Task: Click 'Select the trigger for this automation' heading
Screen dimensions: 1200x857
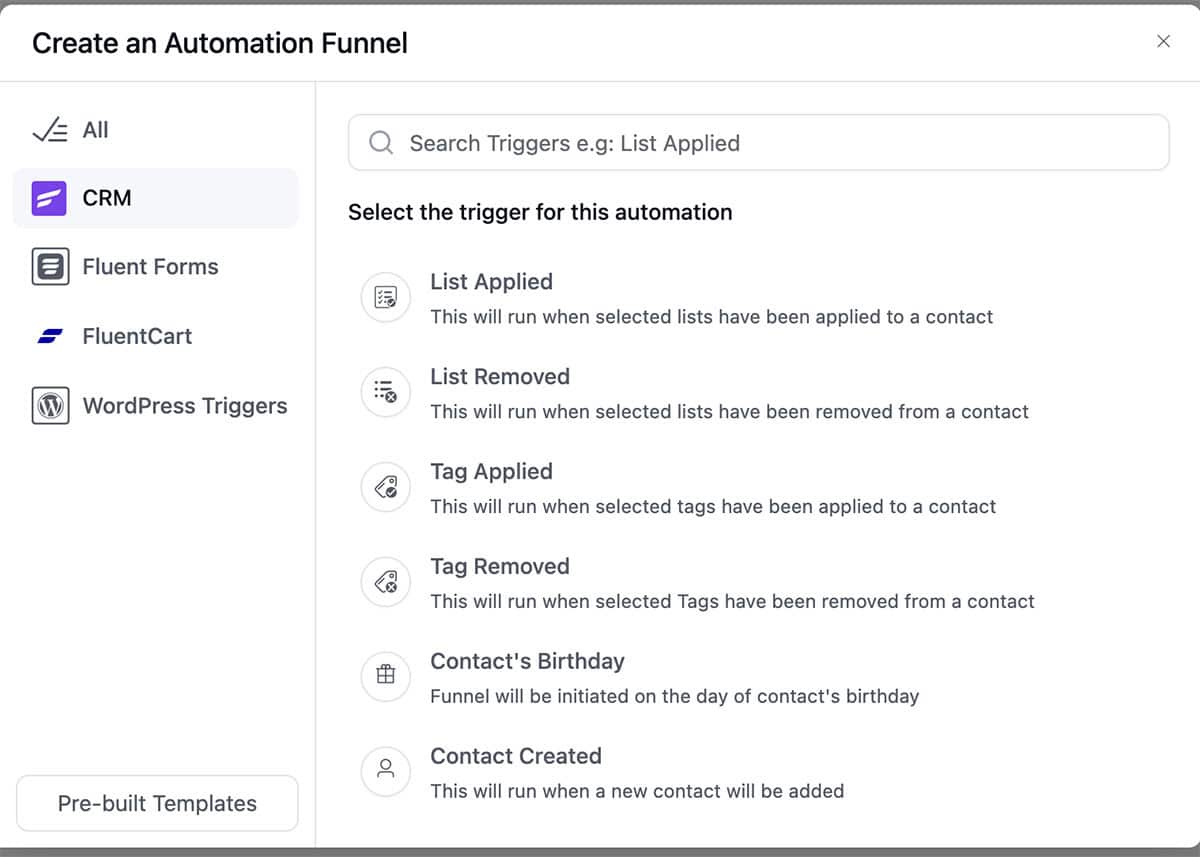Action: tap(540, 212)
